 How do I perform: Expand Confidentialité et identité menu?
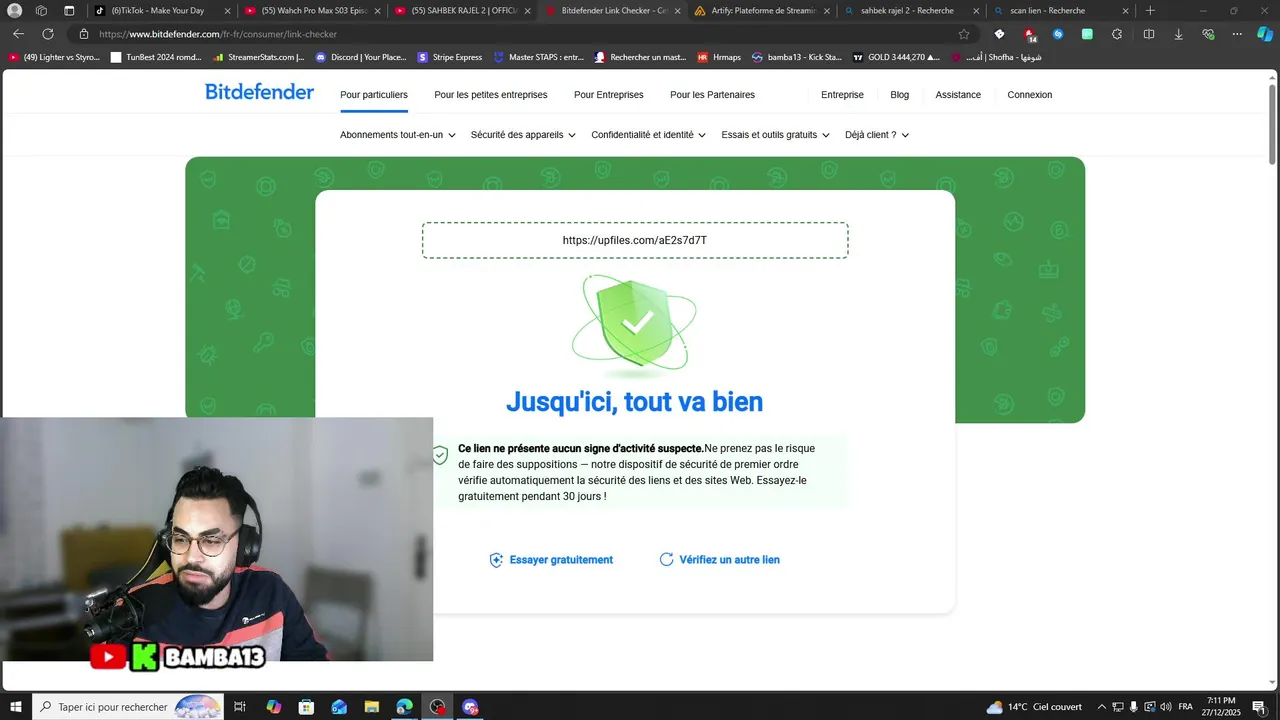tap(648, 135)
